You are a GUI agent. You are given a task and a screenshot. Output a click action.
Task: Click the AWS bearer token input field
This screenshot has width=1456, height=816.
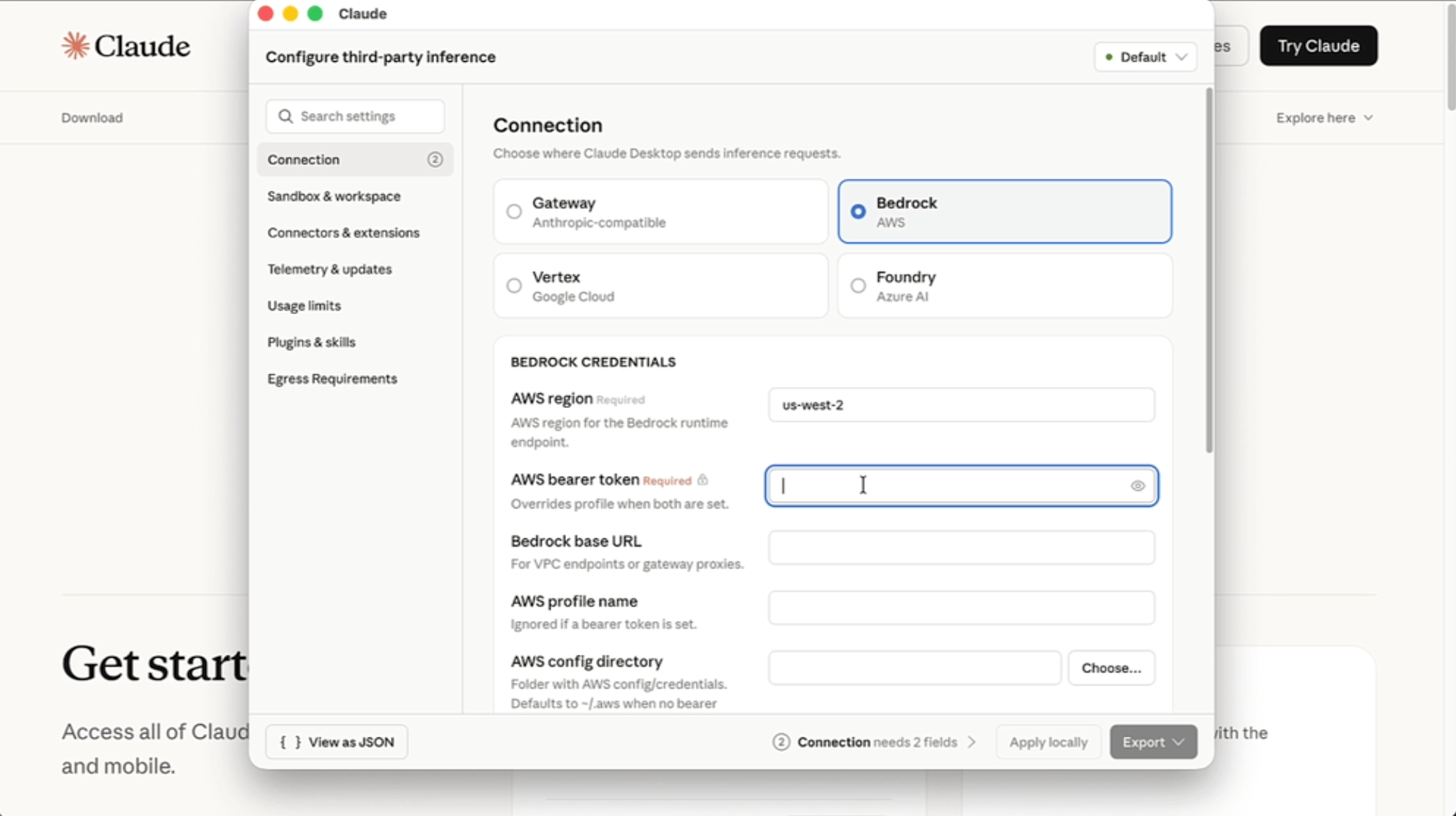(961, 486)
